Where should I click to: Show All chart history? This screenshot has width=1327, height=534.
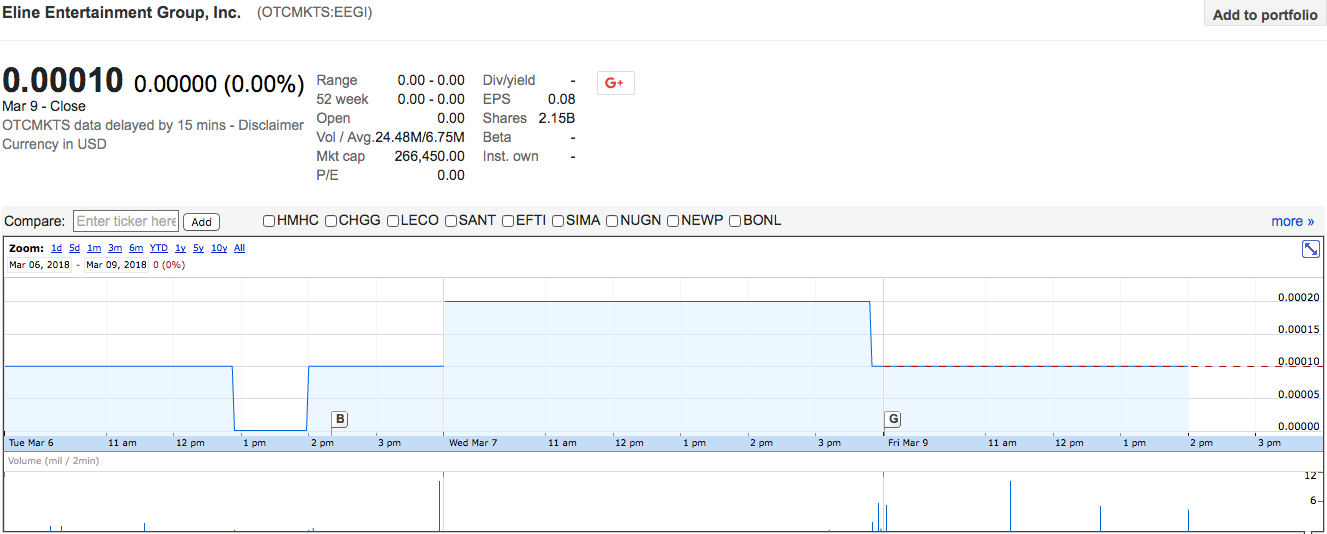[240, 248]
